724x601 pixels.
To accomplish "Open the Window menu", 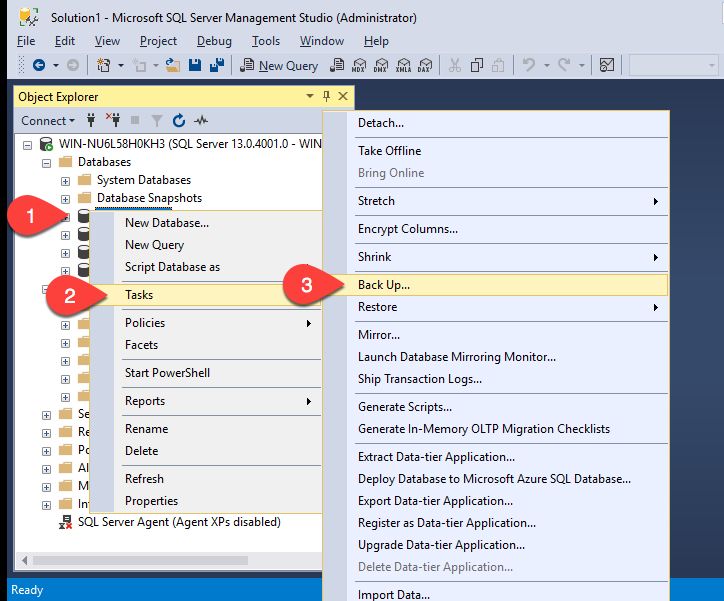I will pos(322,41).
